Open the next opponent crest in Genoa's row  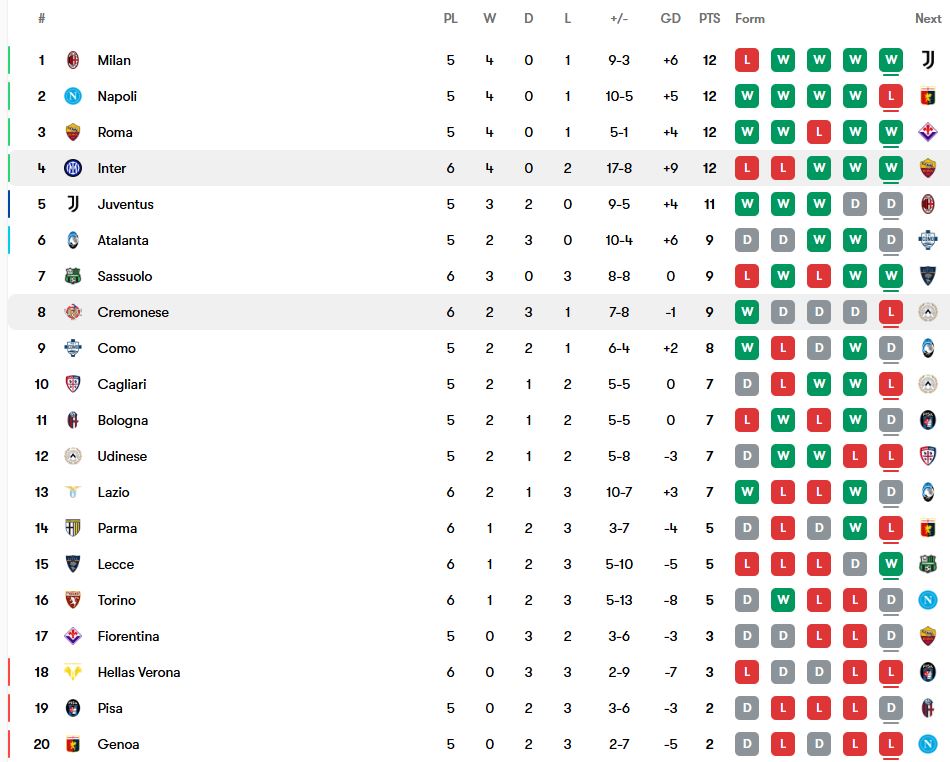click(x=927, y=744)
